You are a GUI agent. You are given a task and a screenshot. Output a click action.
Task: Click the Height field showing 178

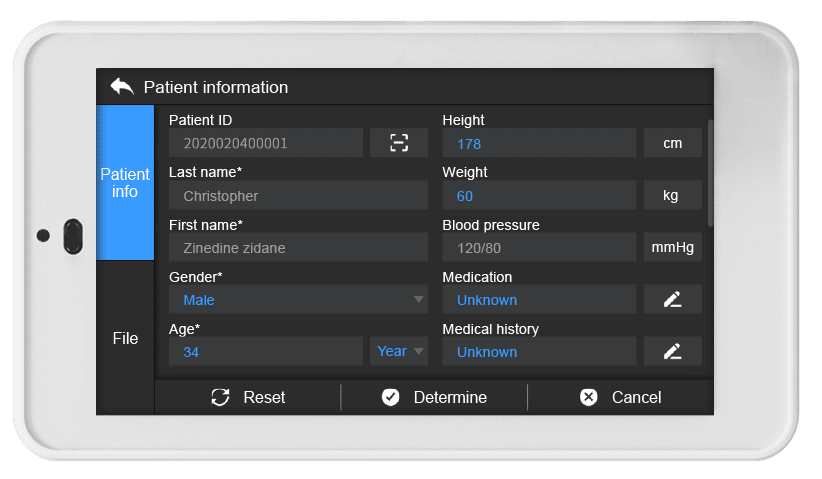pos(539,143)
